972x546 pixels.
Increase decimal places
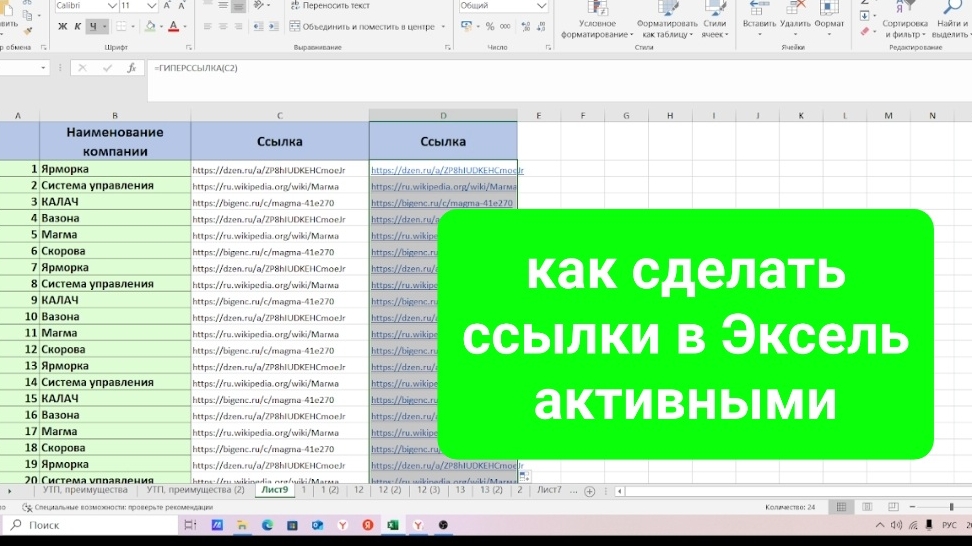526,27
